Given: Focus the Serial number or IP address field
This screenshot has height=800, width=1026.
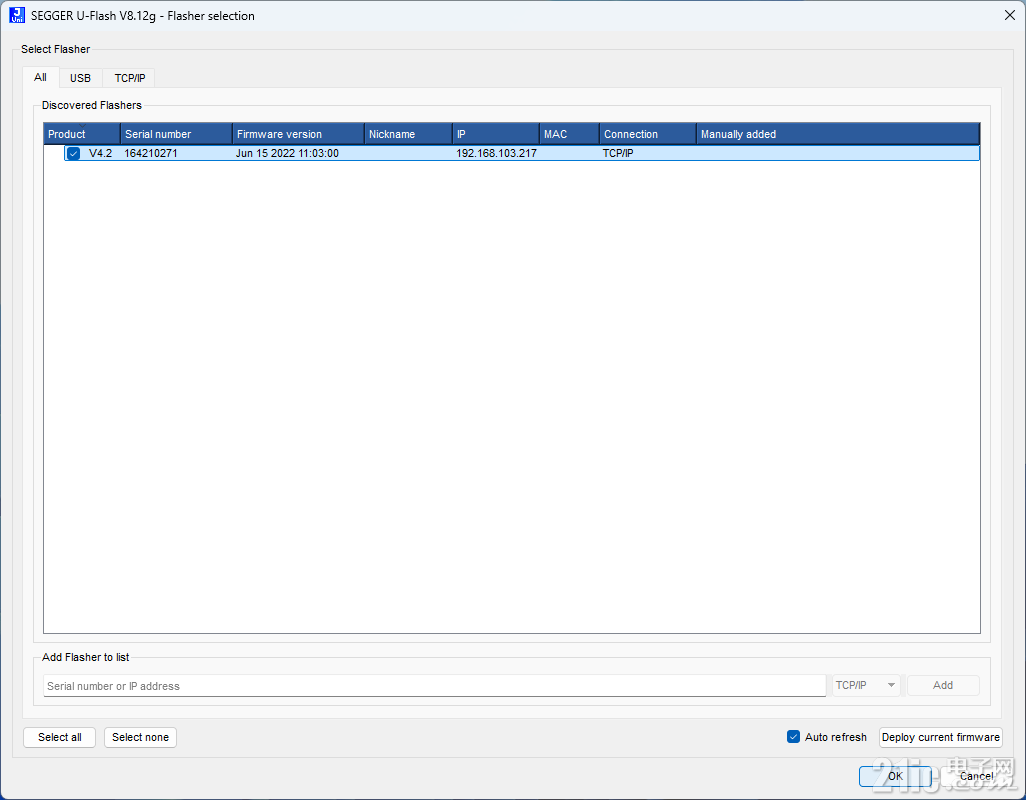Looking at the screenshot, I should pyautogui.click(x=434, y=686).
